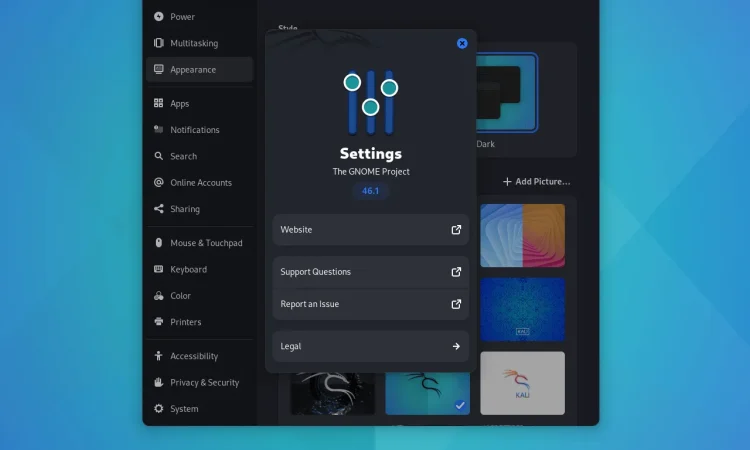The height and width of the screenshot is (450, 750).
Task: Click the System gear icon
Action: [159, 408]
